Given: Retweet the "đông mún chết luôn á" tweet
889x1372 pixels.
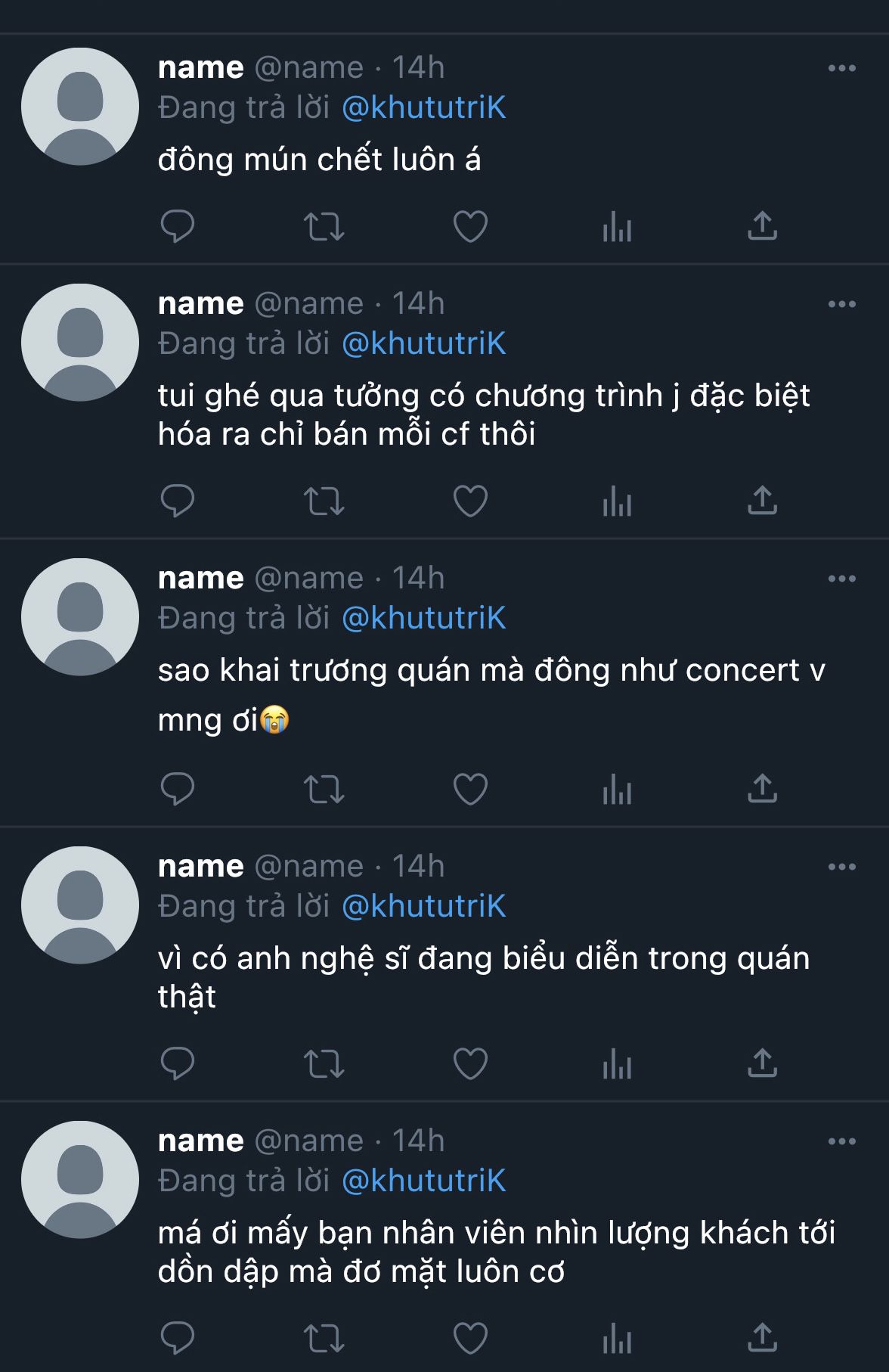Looking at the screenshot, I should 324,226.
